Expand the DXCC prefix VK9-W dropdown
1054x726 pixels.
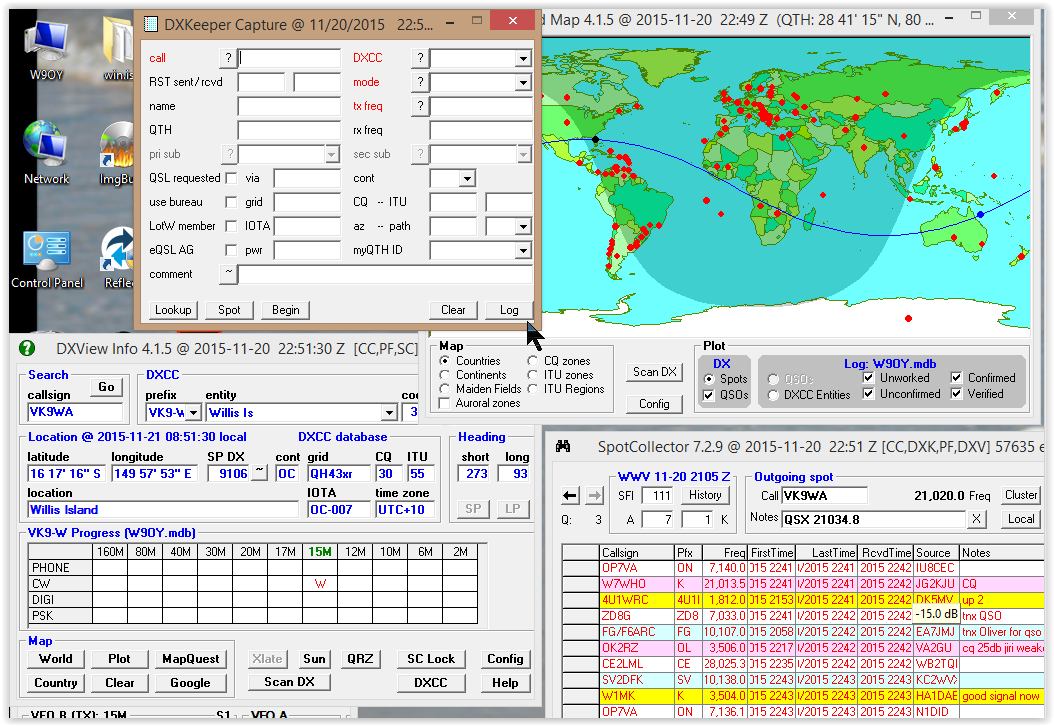[194, 412]
